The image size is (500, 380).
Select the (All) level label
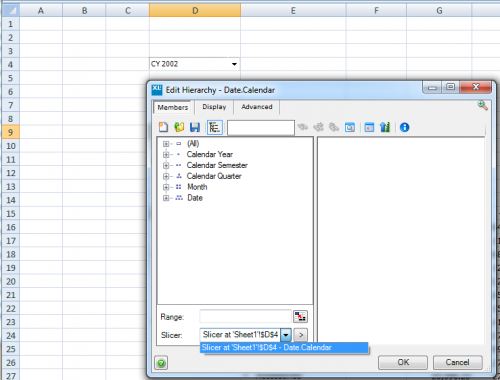tap(193, 144)
